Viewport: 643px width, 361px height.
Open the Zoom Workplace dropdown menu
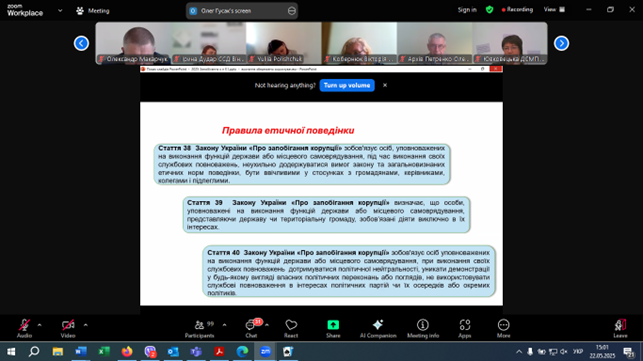coord(60,11)
